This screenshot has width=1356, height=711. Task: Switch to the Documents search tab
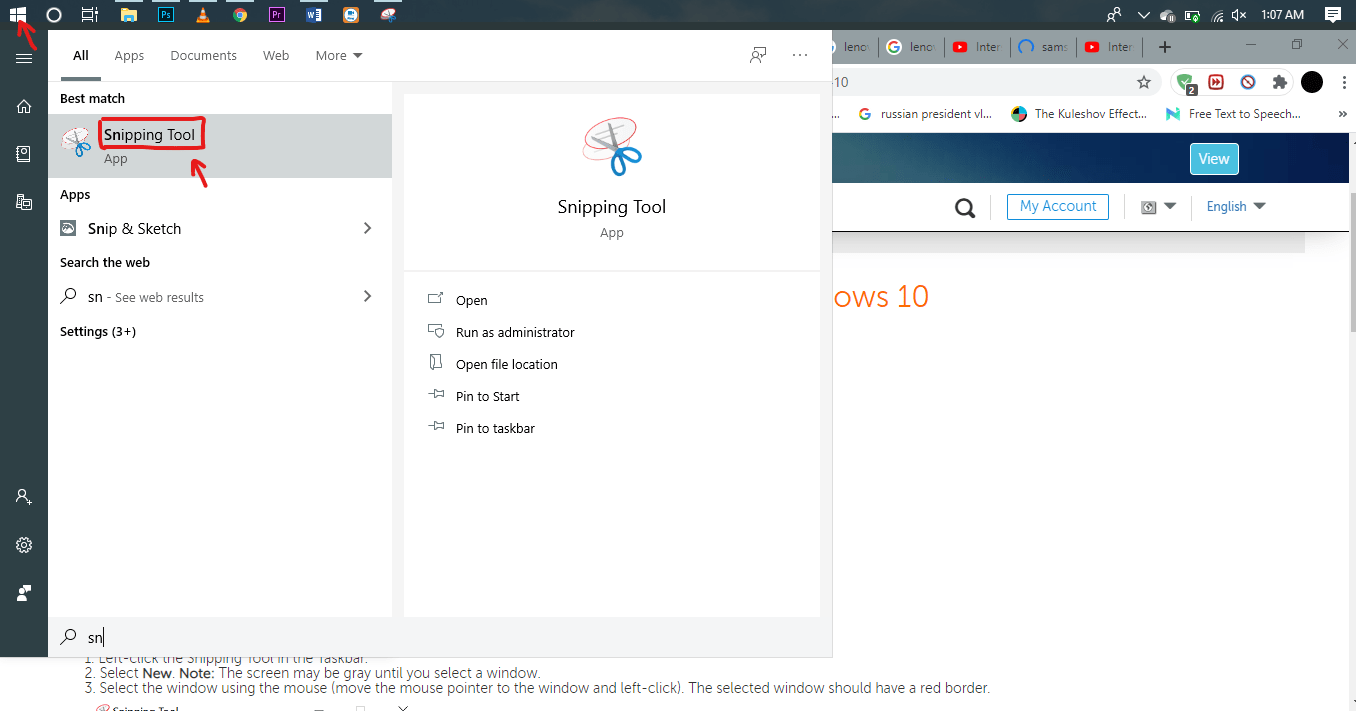[203, 55]
